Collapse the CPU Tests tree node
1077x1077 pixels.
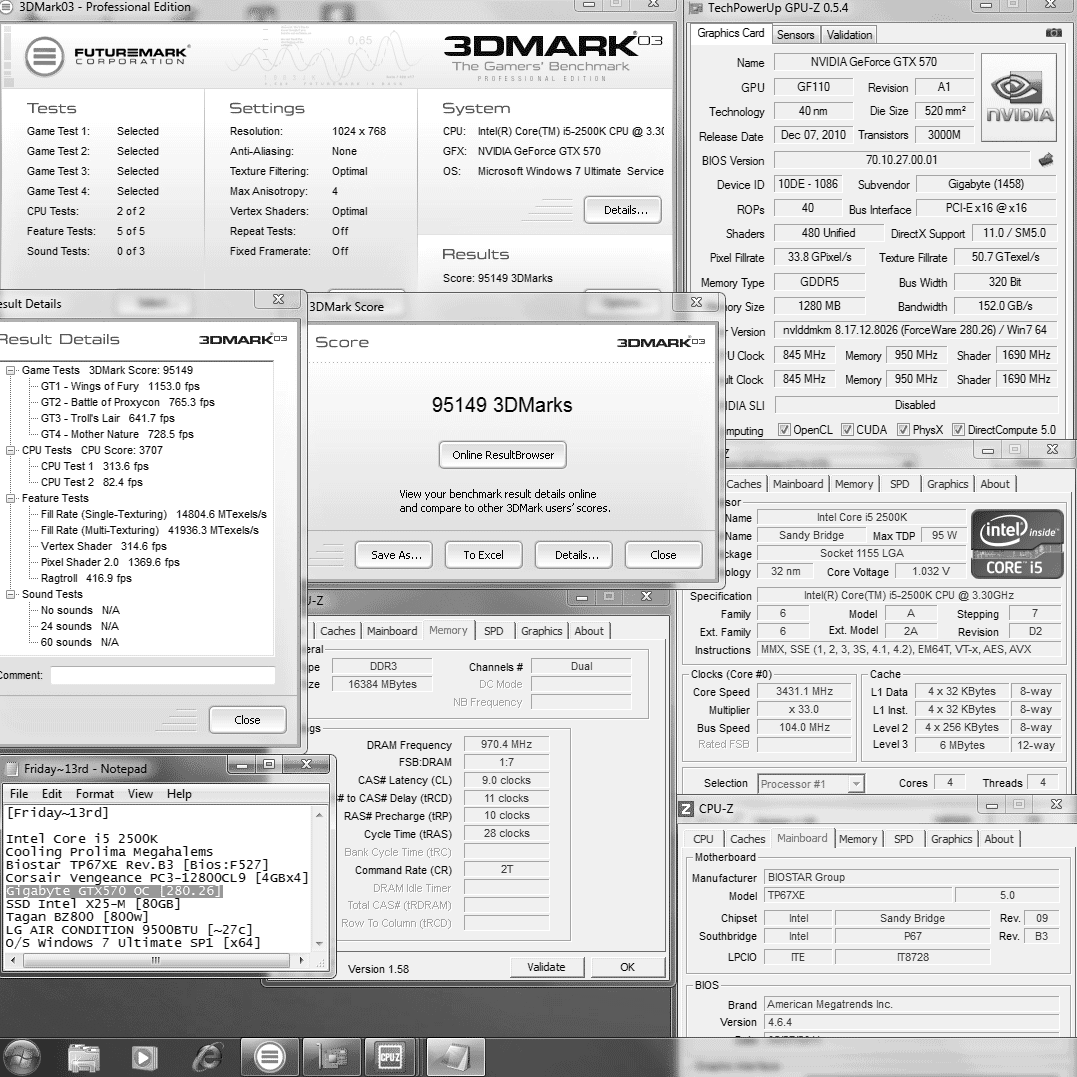[10, 450]
